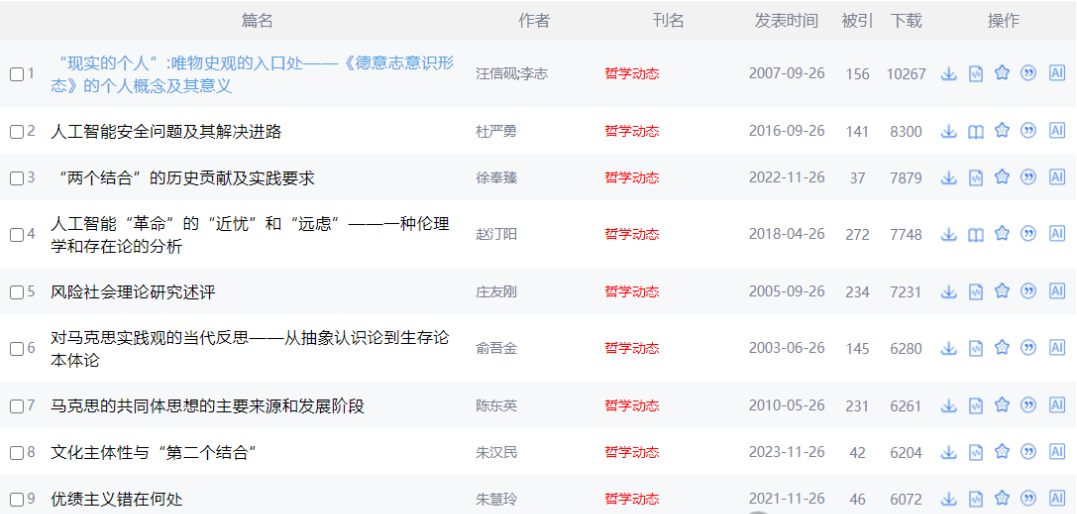Click citation count 272 for 赵汀阳's article
Image resolution: width=1077 pixels, height=514 pixels.
[857, 234]
